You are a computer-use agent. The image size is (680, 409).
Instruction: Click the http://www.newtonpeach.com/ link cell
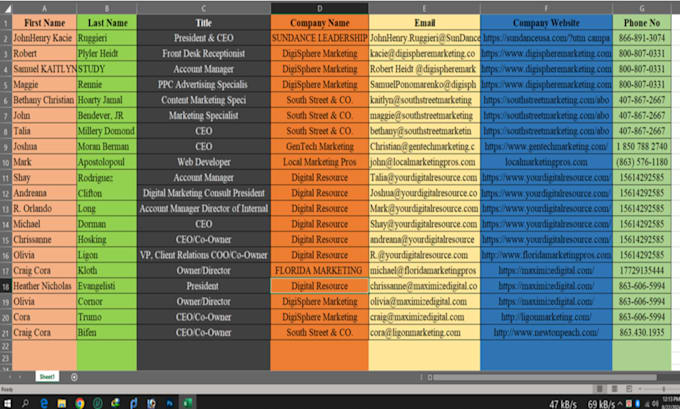pos(546,333)
